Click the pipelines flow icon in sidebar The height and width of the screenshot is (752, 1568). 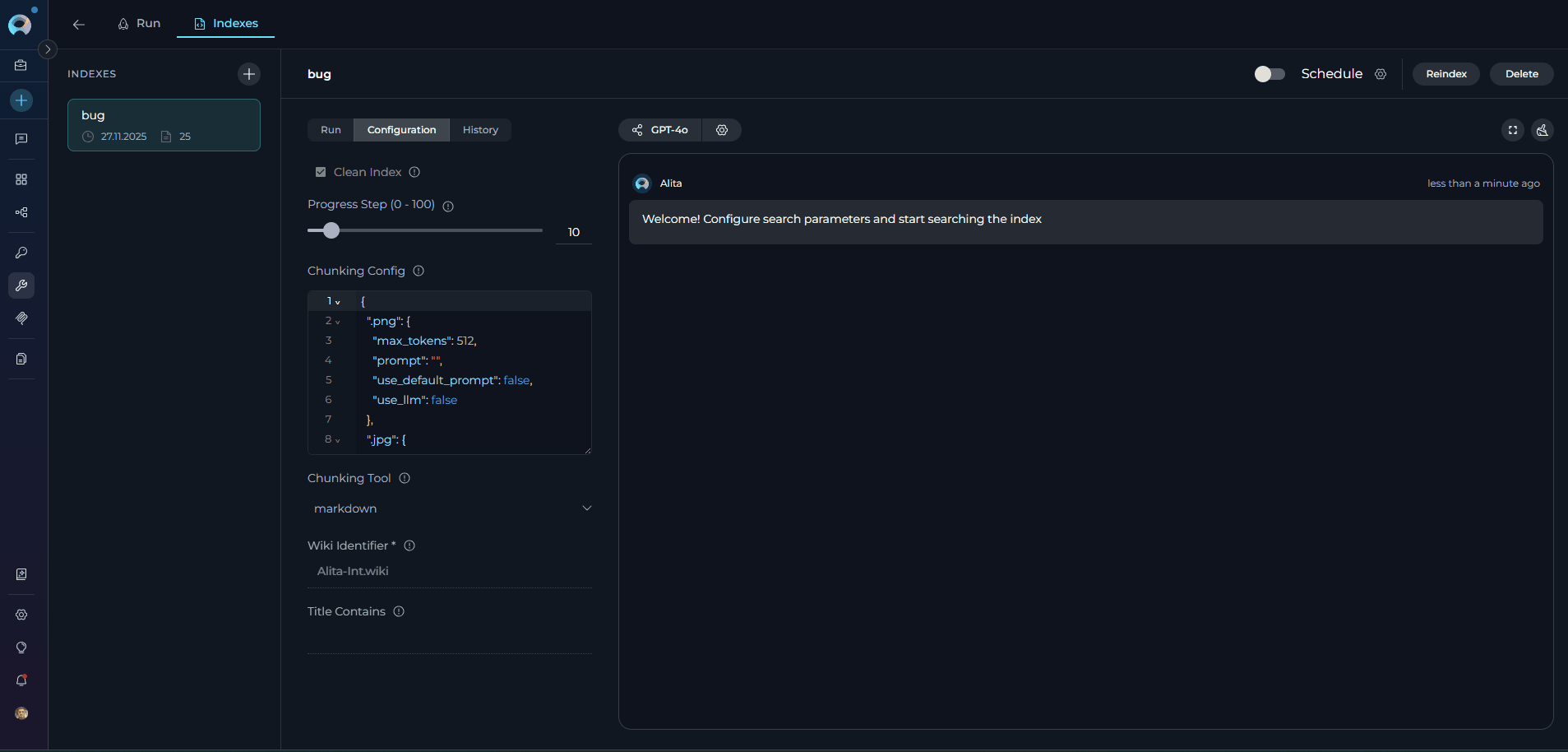click(x=21, y=212)
